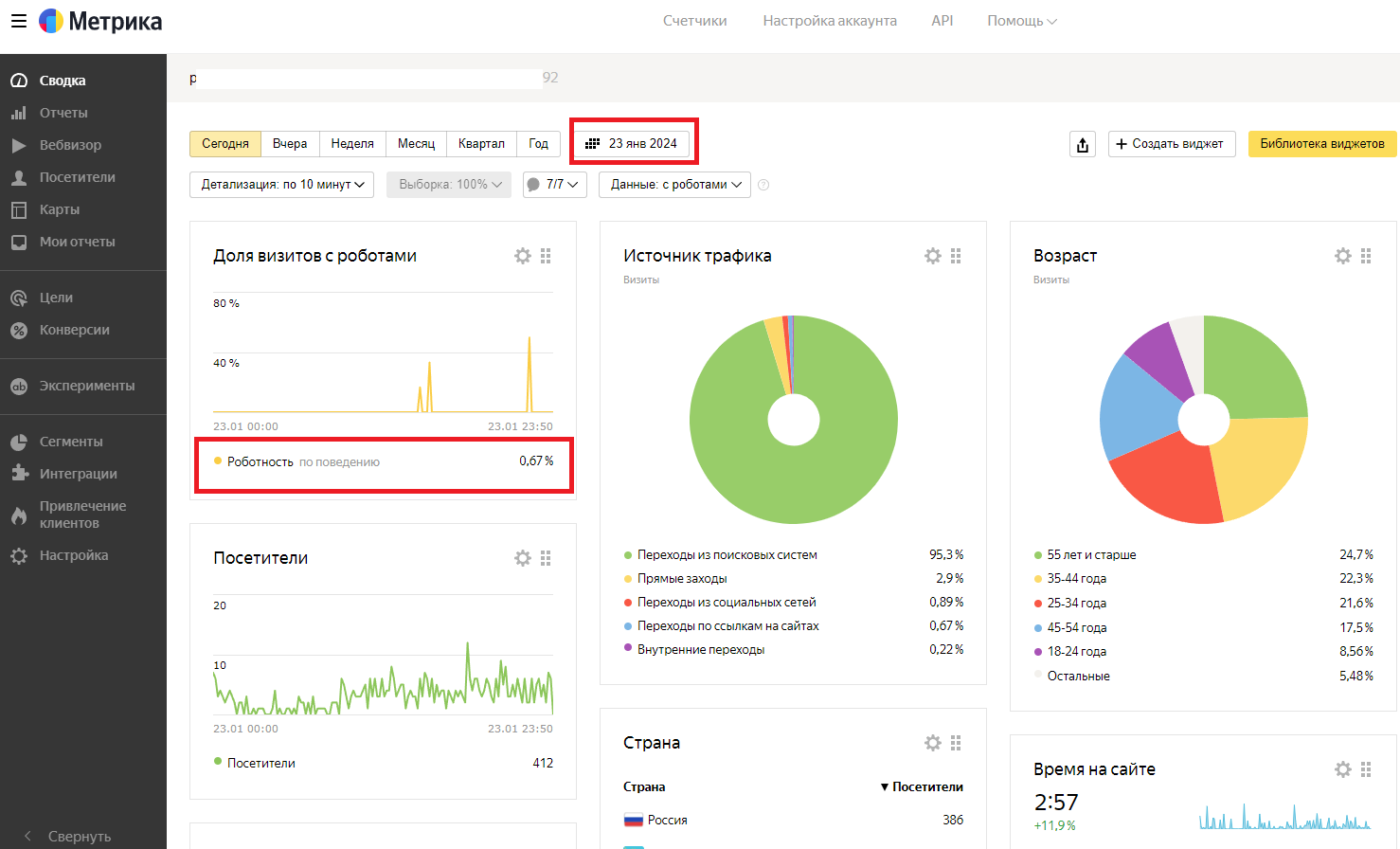1400x849 pixels.
Task: Select the Сегодня period
Action: pos(225,144)
